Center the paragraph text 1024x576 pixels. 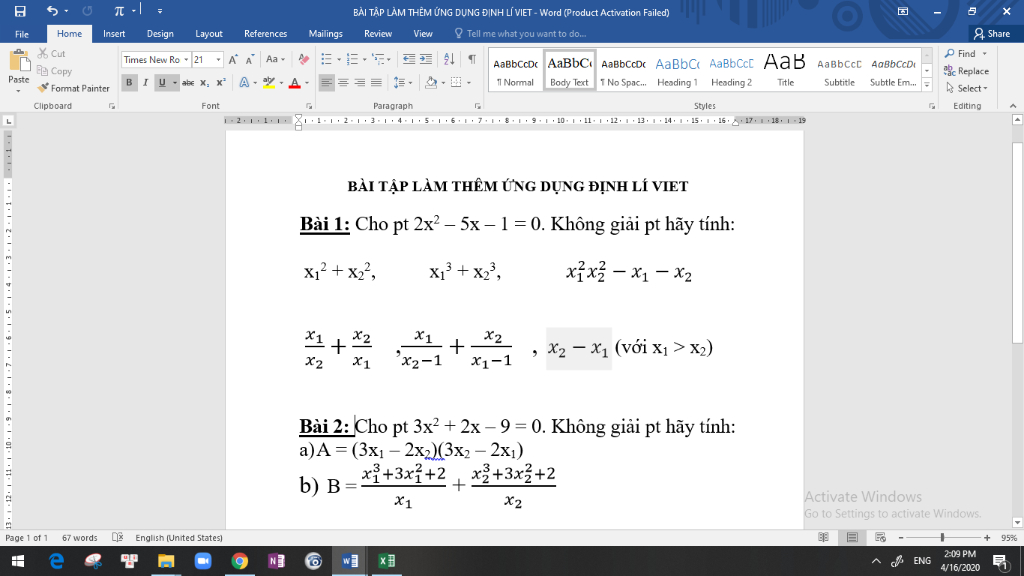343,83
